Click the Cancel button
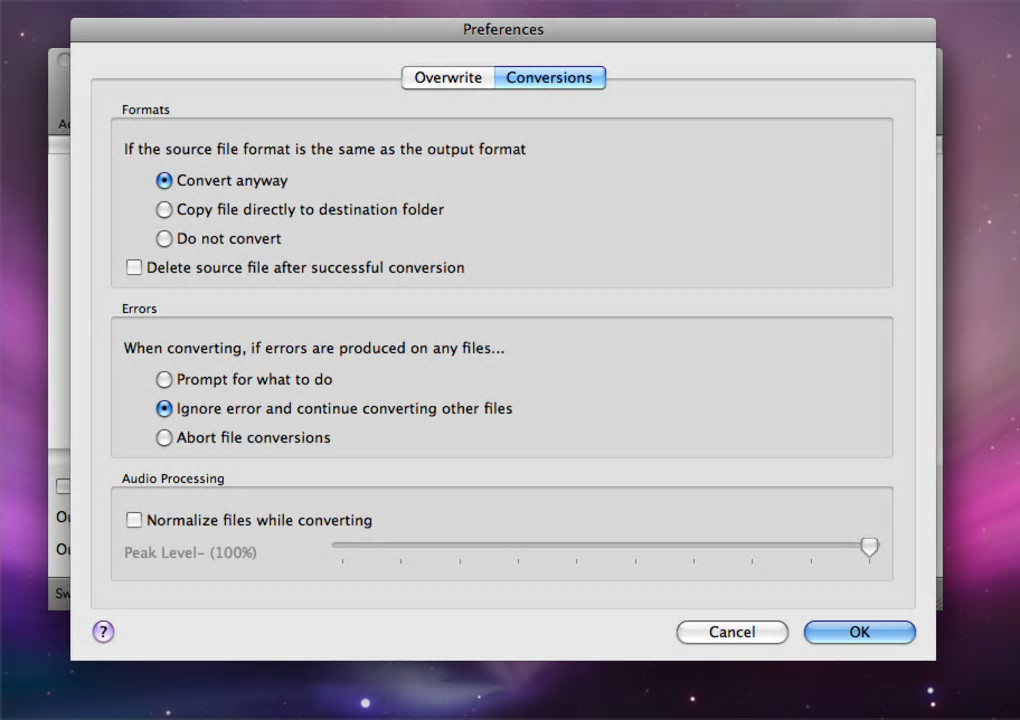 click(732, 632)
